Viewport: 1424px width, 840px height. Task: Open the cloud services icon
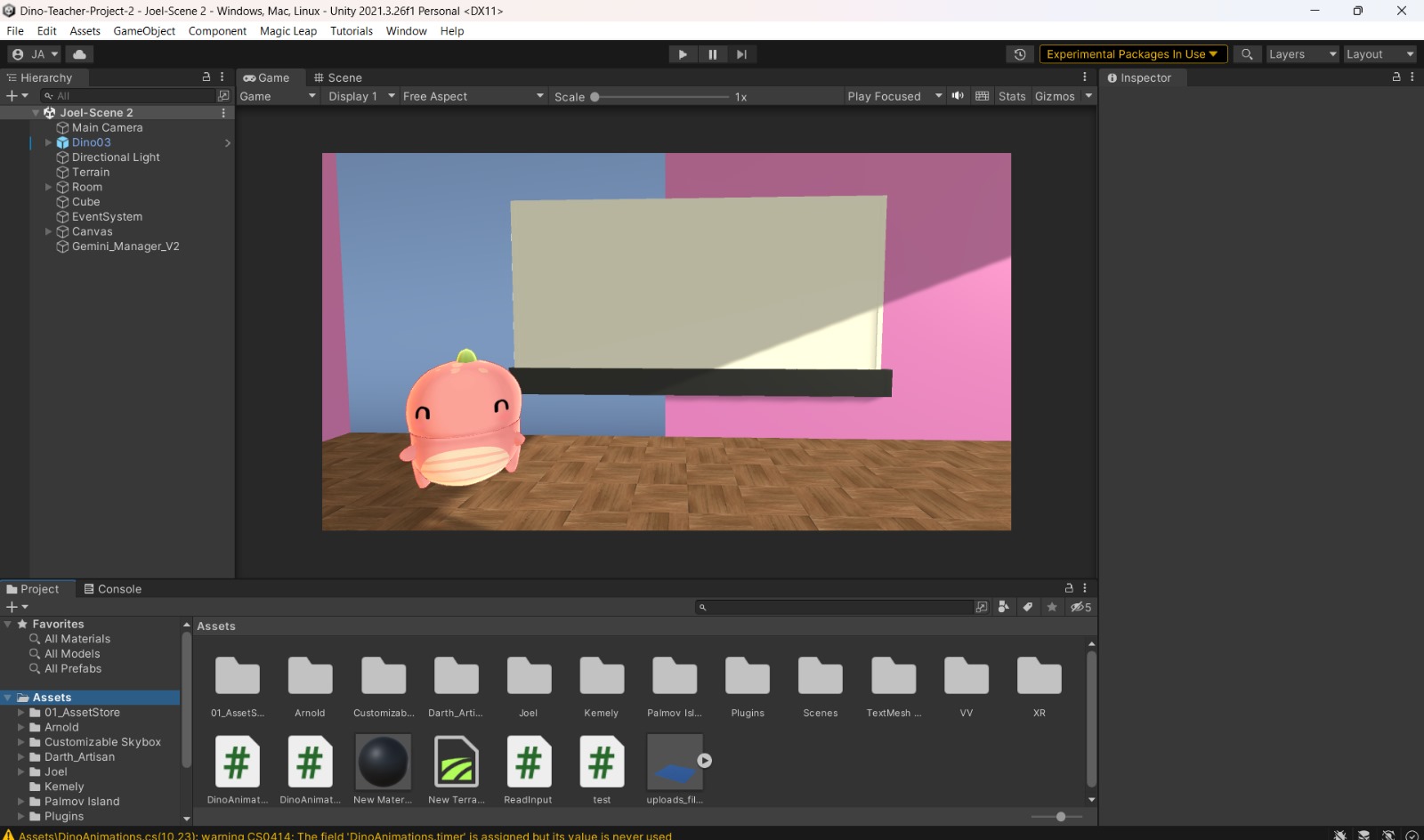79,54
